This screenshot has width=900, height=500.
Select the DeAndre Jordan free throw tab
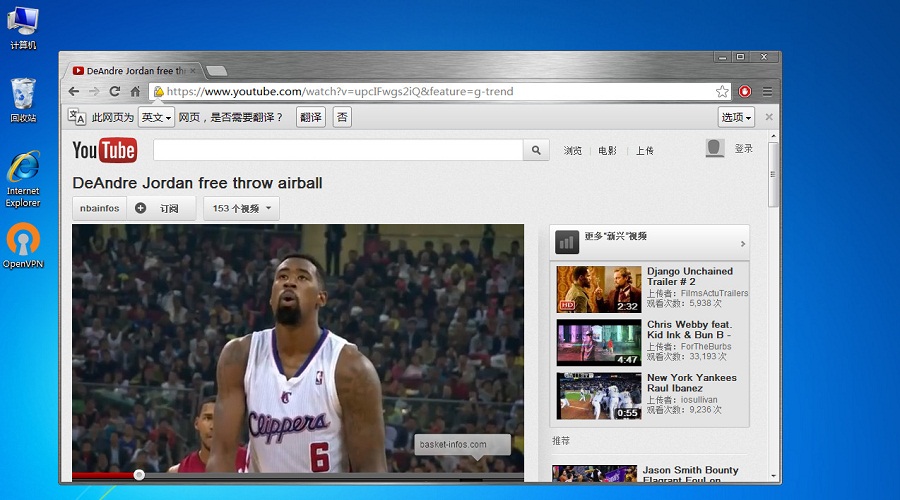pyautogui.click(x=131, y=71)
